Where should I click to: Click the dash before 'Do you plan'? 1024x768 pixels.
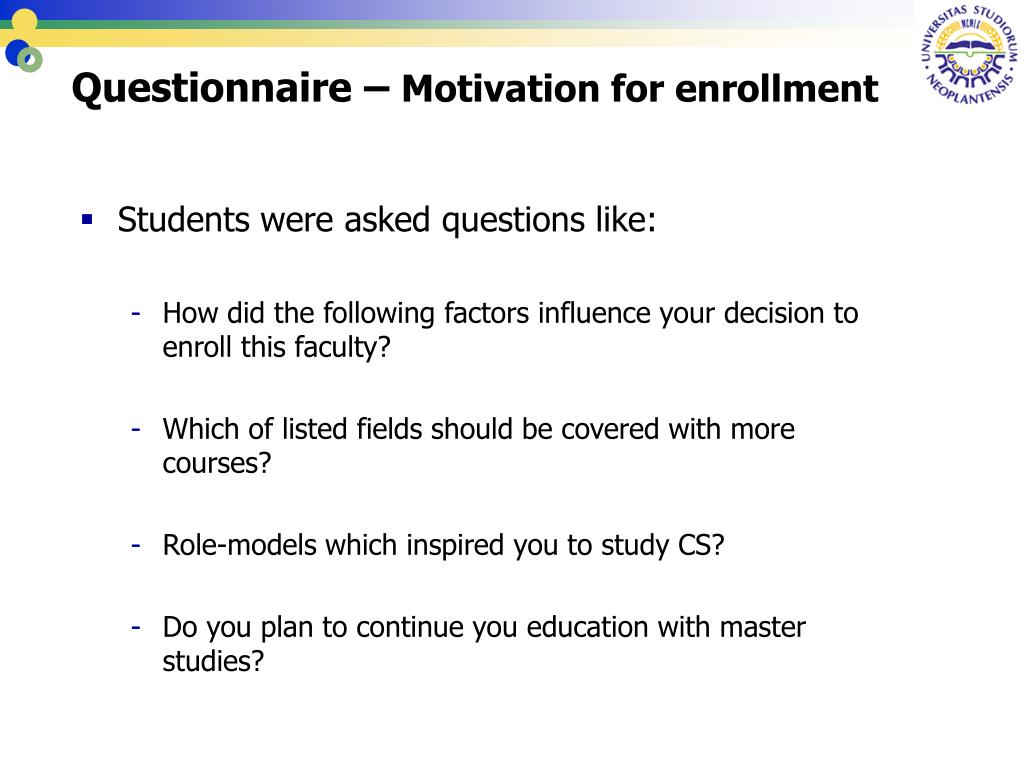pyautogui.click(x=136, y=628)
